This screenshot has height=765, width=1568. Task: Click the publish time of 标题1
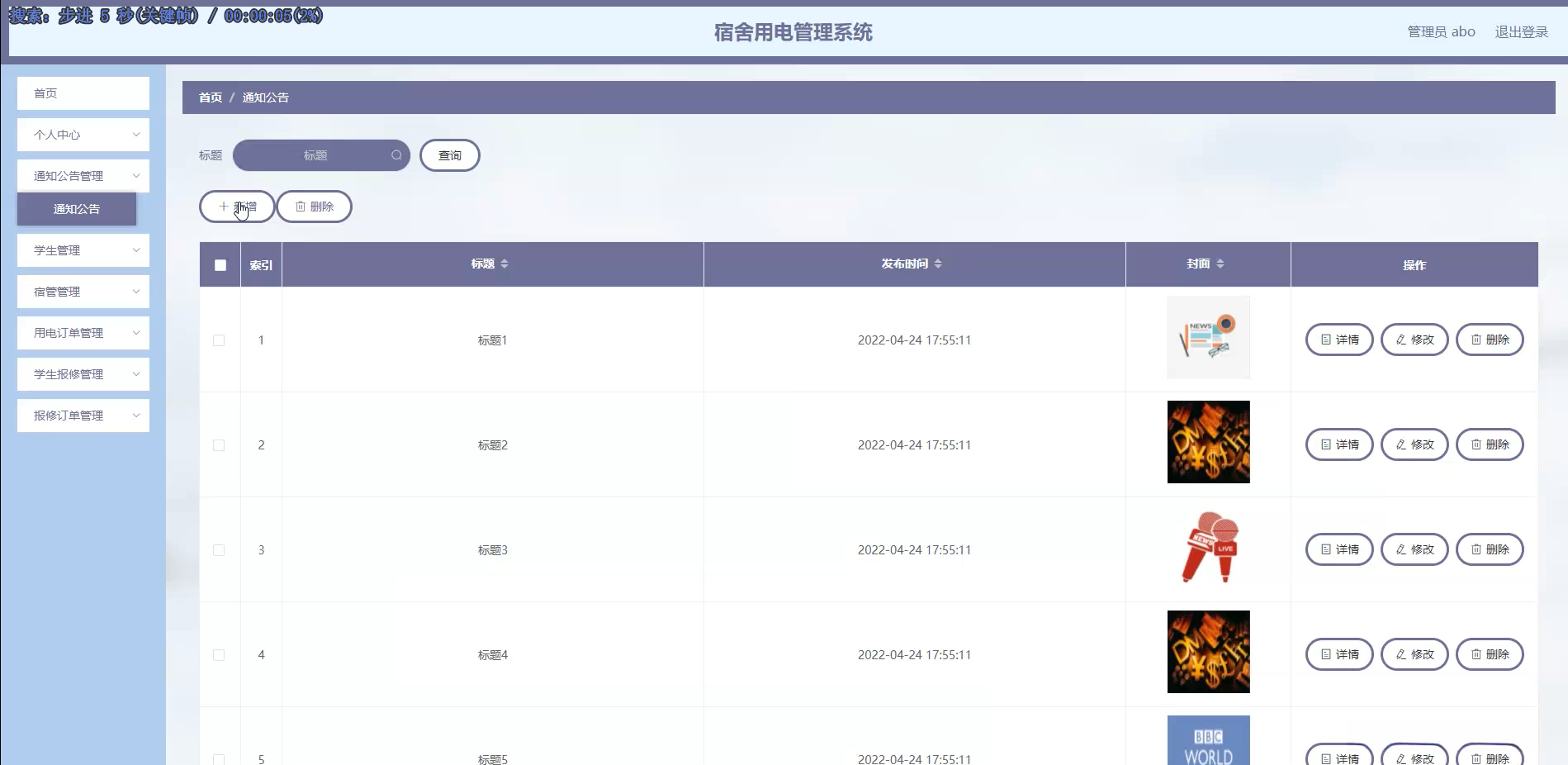(x=914, y=340)
